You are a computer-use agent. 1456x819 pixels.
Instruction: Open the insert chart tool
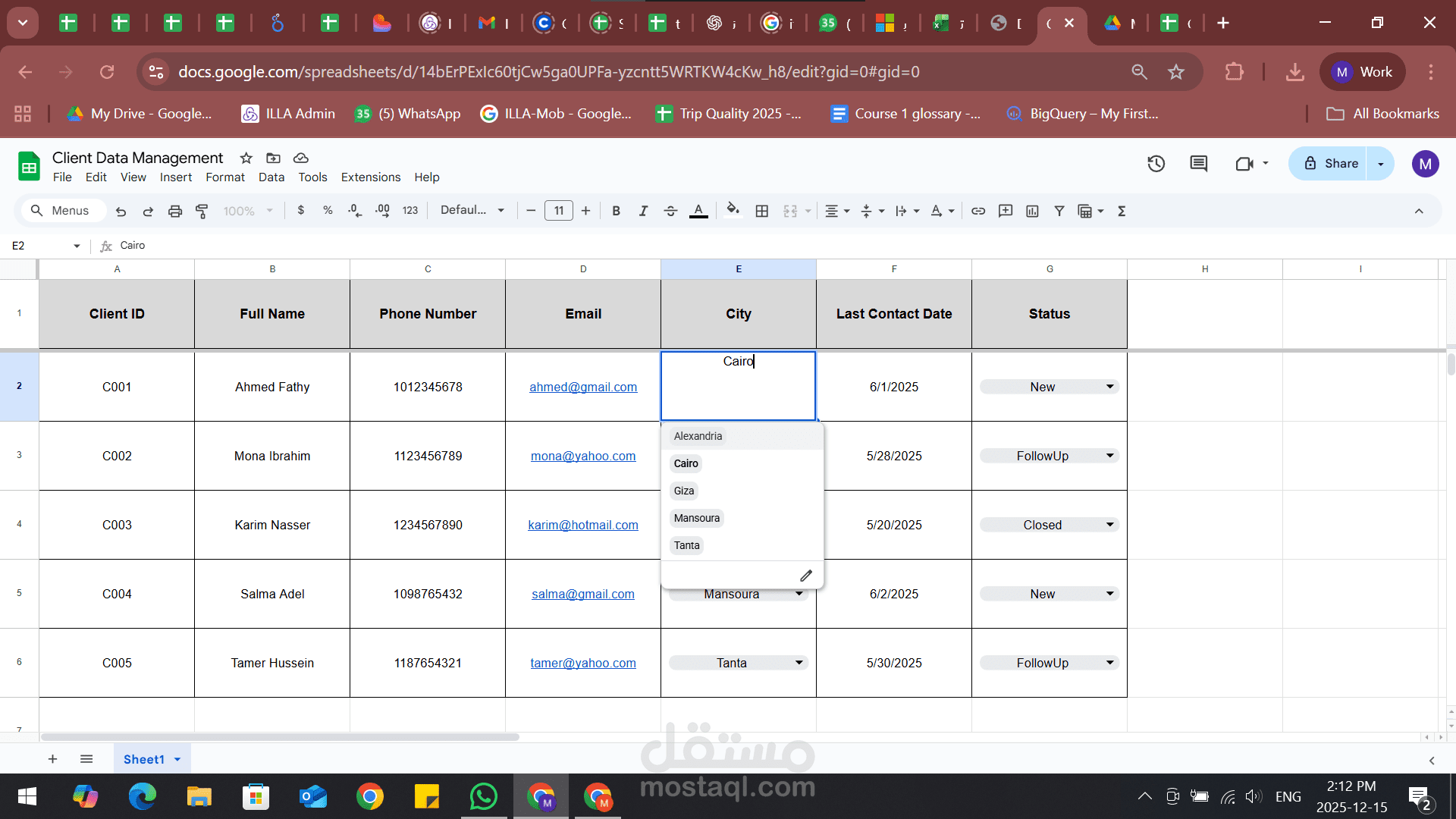tap(1032, 211)
